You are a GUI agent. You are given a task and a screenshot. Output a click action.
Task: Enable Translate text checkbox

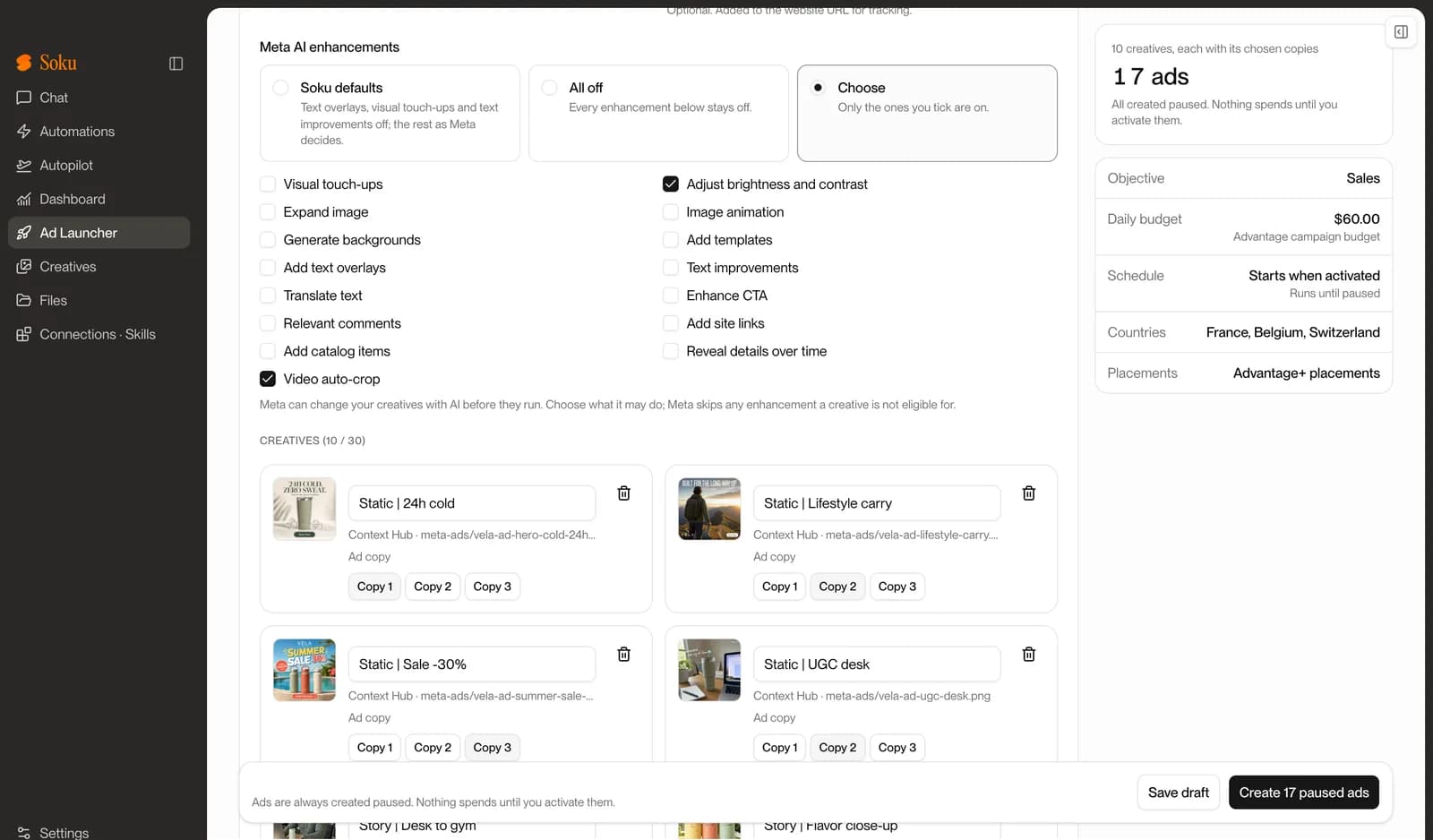point(268,296)
